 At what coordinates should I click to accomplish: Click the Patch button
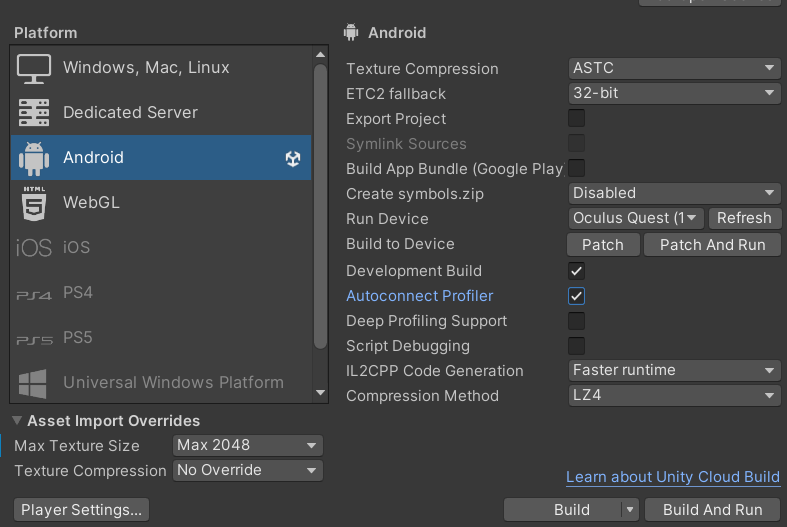coord(603,245)
